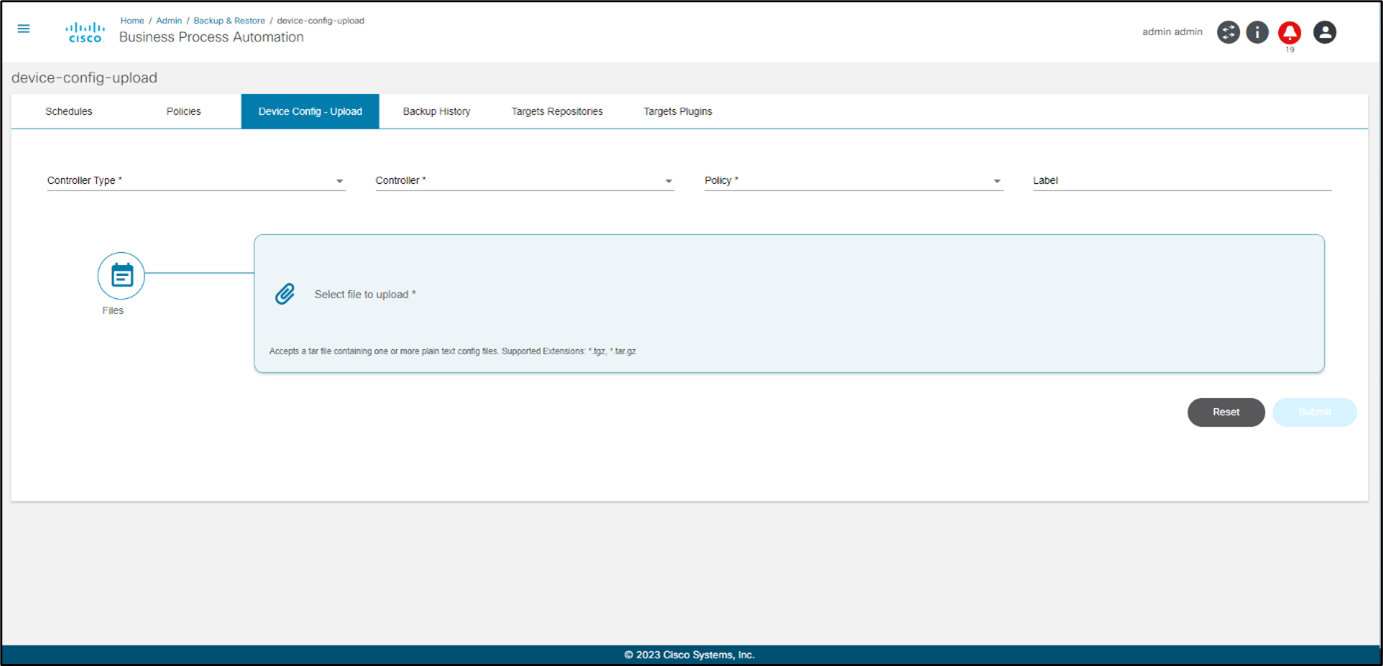Open the Targets Plugins tab
Viewport: 1383px width, 666px height.
678,111
